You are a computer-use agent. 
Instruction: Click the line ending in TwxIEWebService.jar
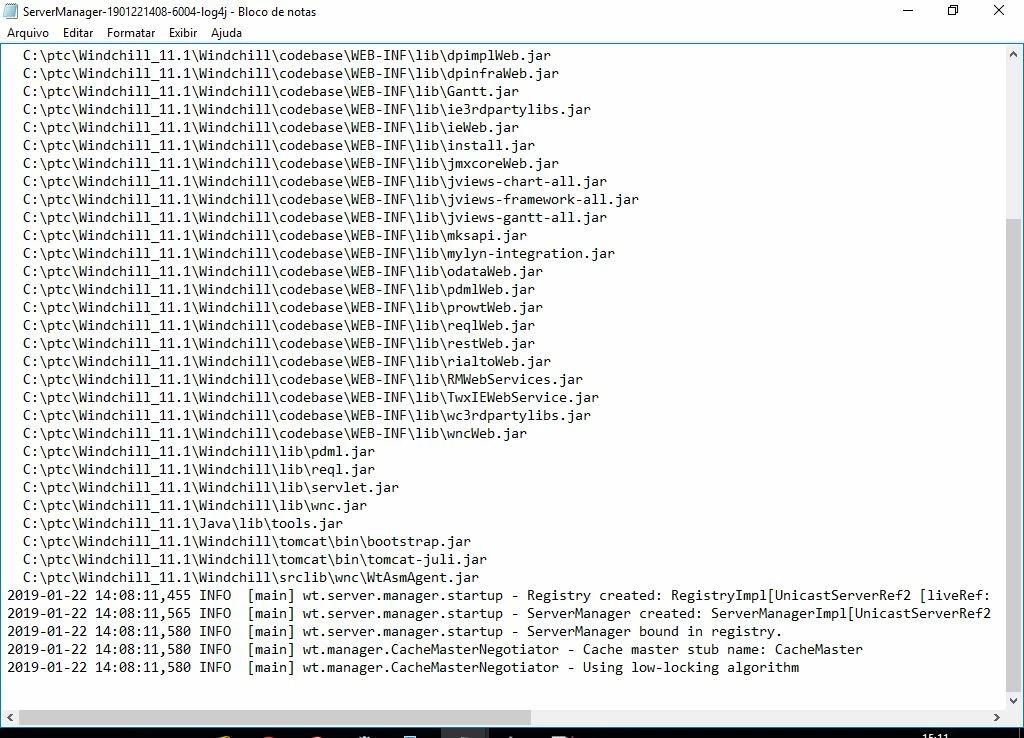click(311, 396)
